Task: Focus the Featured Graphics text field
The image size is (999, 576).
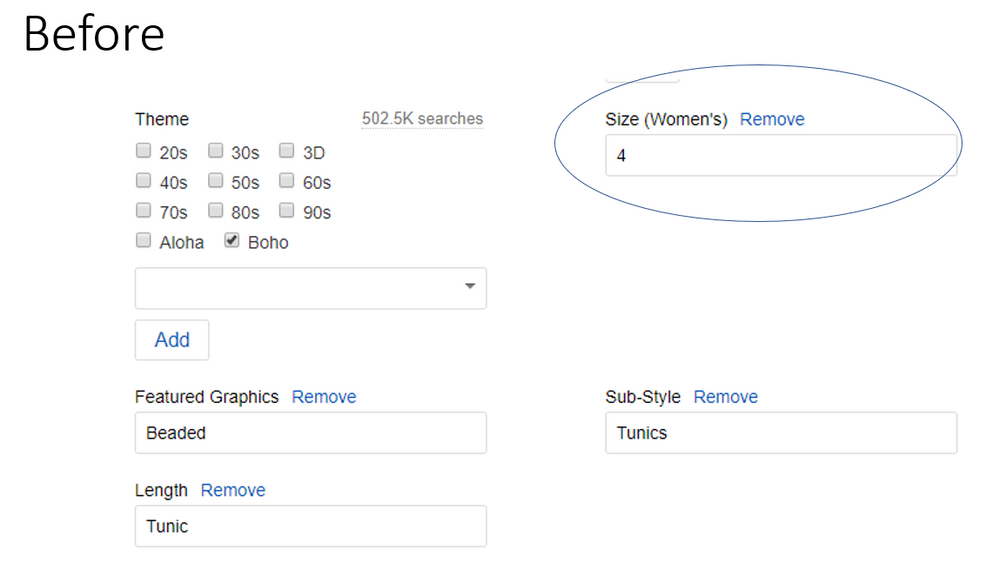Action: tap(310, 433)
